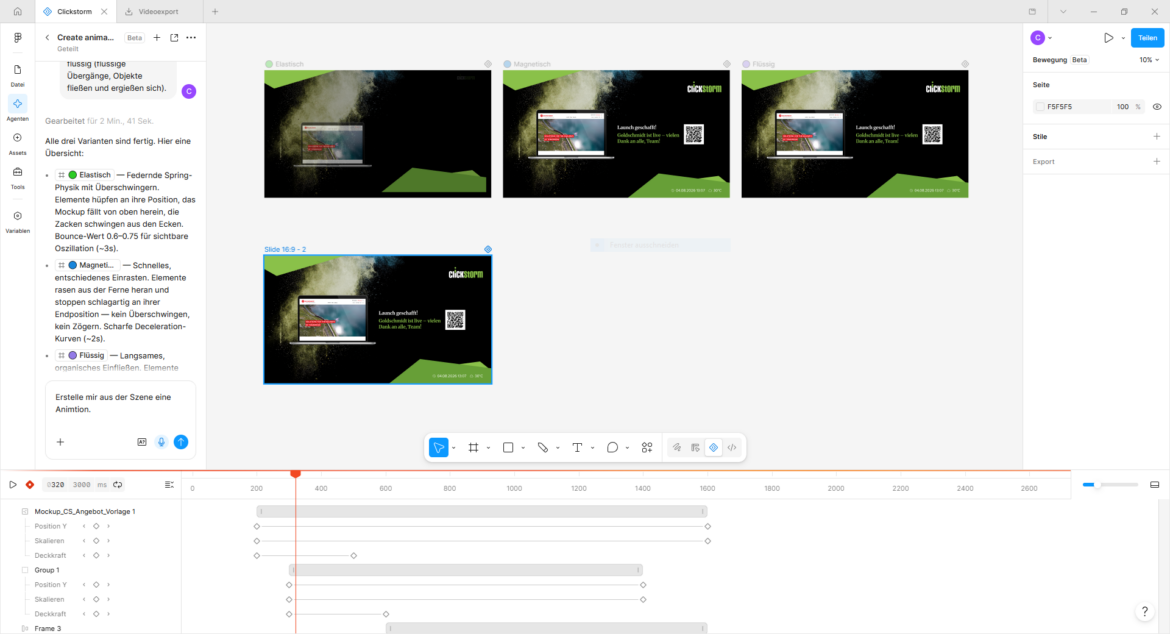
Task: Click the timeline zoom slider
Action: pyautogui.click(x=1110, y=485)
